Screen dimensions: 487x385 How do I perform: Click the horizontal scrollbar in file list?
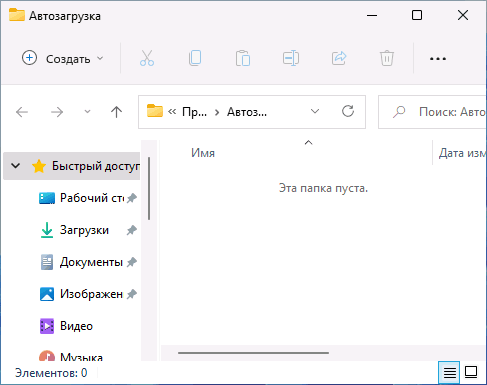[x=253, y=353]
